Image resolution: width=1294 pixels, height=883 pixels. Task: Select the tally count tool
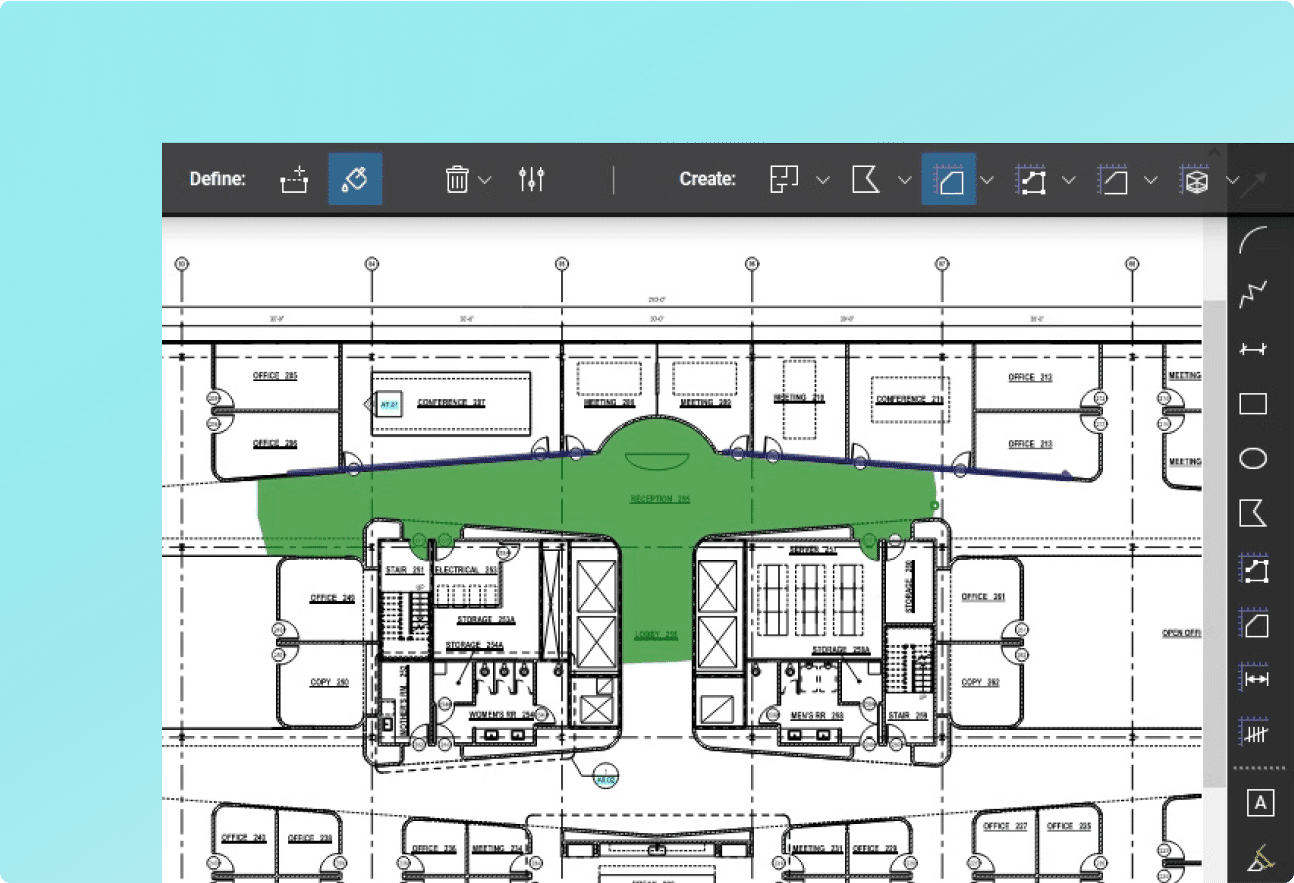[1253, 733]
